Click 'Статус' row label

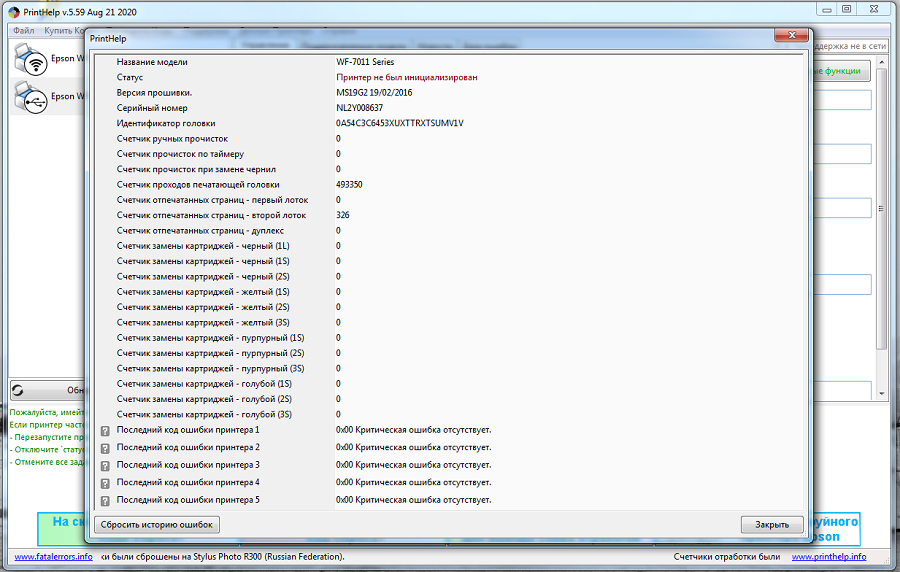pos(130,77)
